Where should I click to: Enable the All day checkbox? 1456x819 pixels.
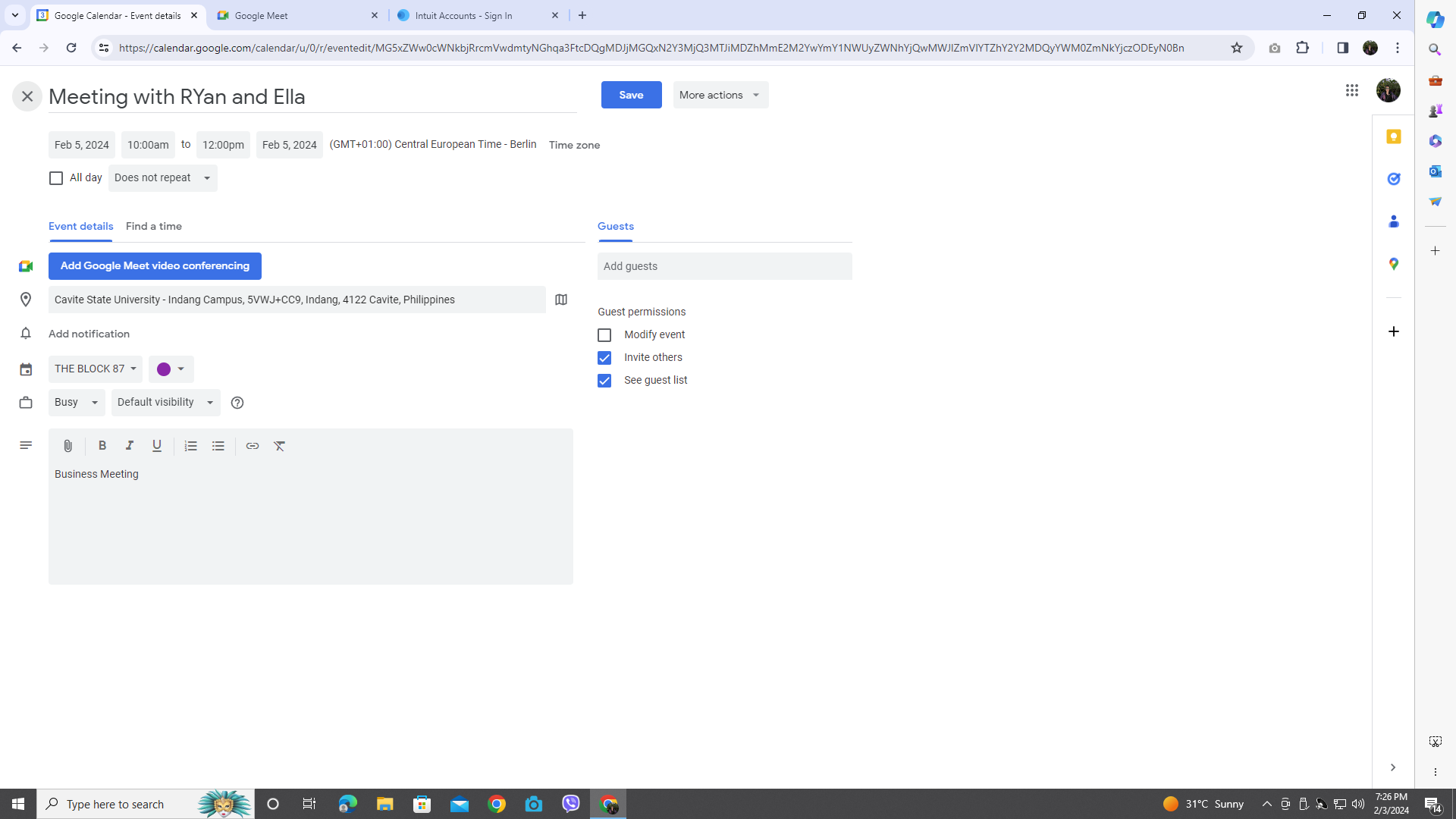tap(56, 178)
